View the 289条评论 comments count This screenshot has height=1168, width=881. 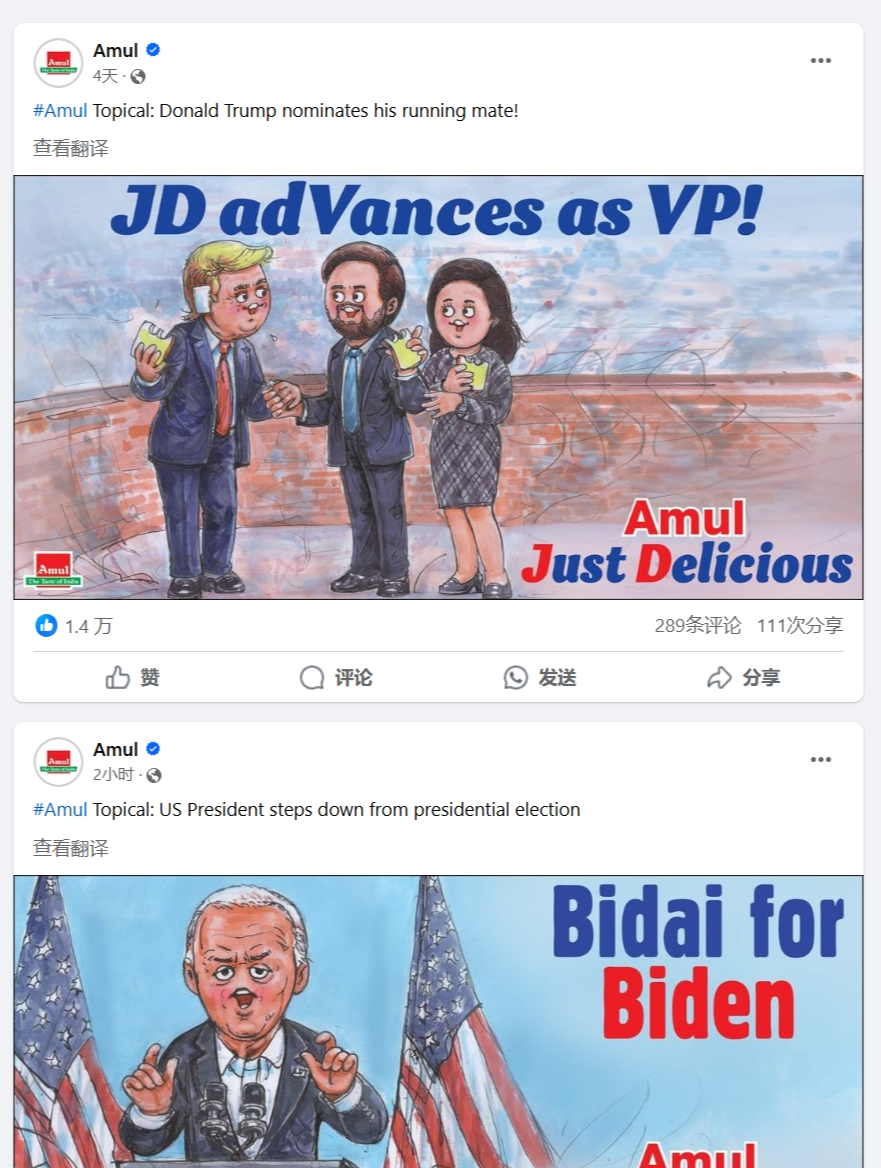pos(698,625)
